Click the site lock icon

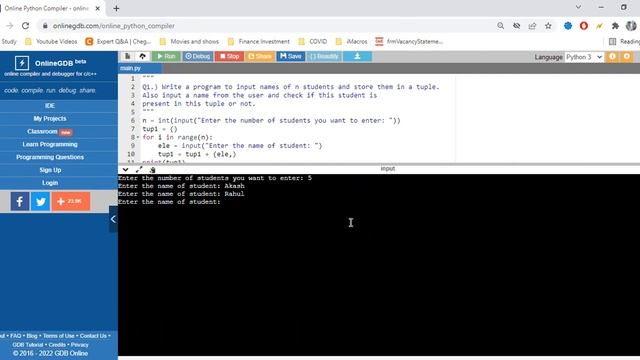point(45,26)
